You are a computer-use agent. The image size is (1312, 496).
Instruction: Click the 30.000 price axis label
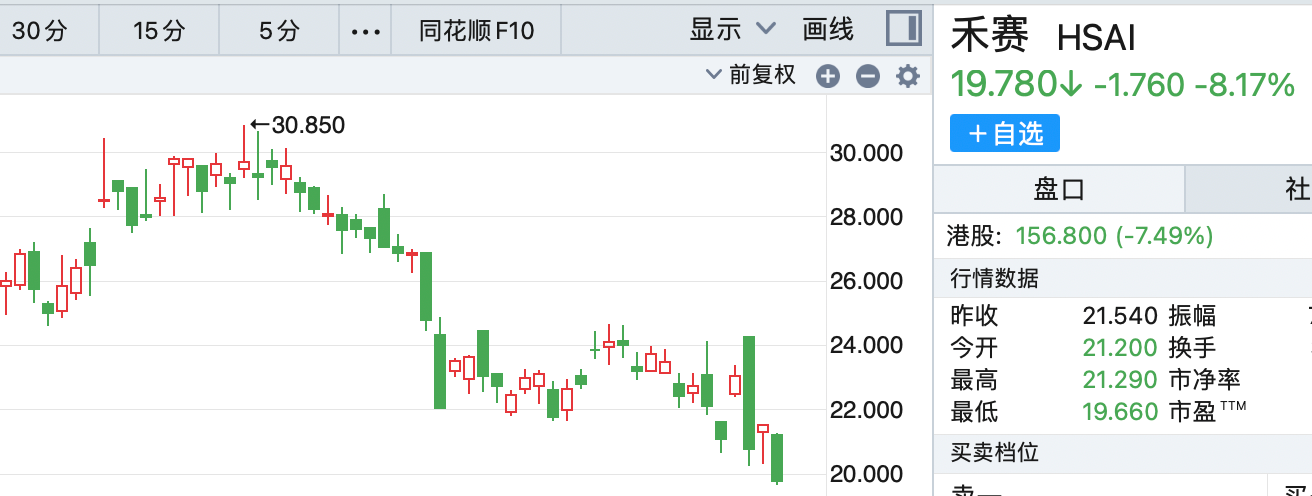click(x=866, y=153)
